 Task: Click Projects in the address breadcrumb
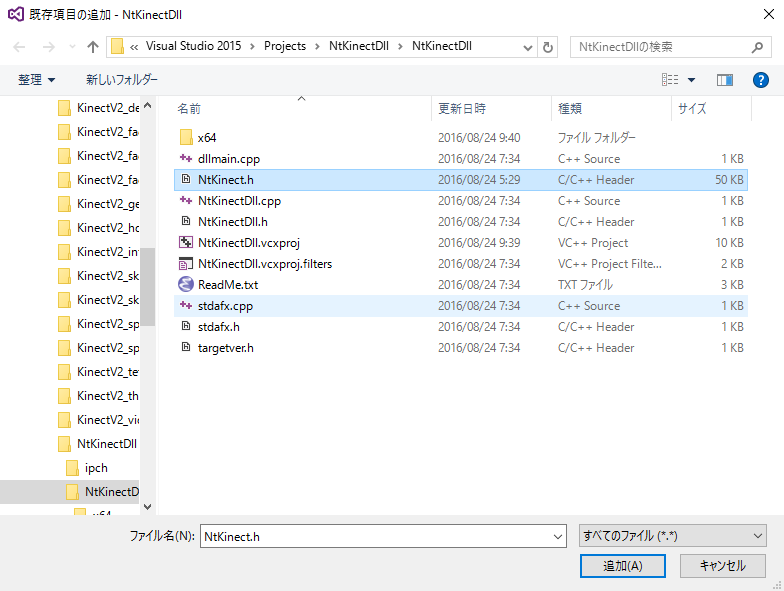point(285,47)
